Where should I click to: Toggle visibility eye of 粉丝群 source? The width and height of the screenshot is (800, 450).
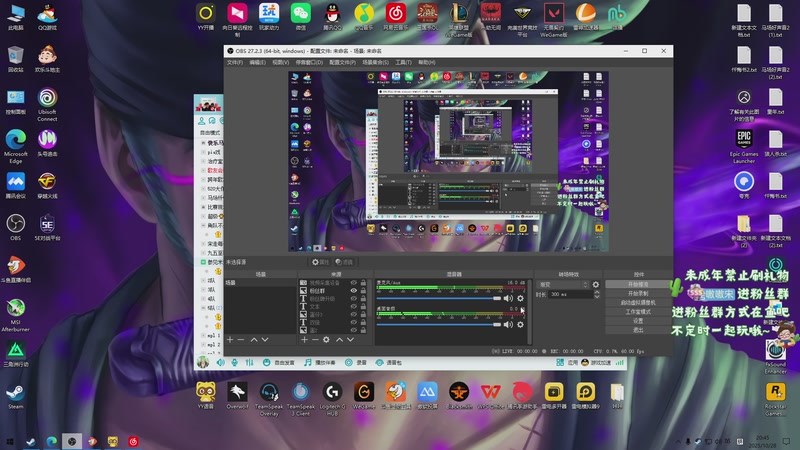click(353, 291)
